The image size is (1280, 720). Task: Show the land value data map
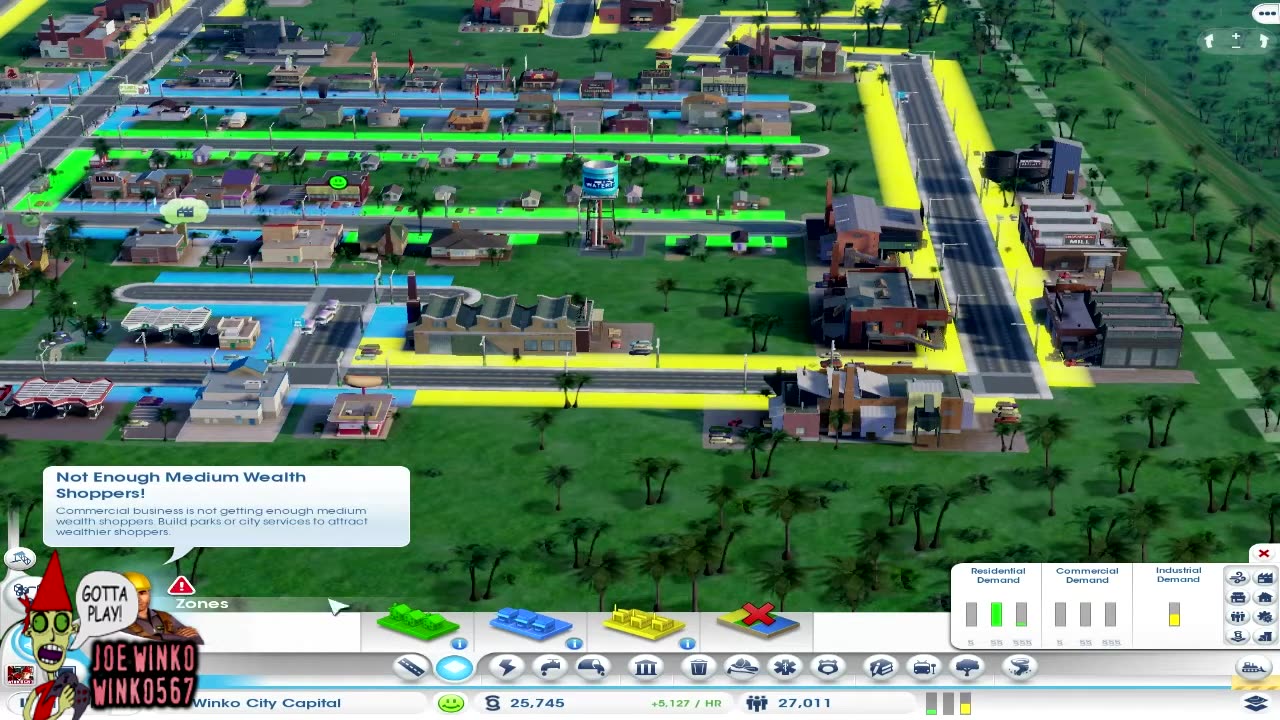(x=1238, y=636)
